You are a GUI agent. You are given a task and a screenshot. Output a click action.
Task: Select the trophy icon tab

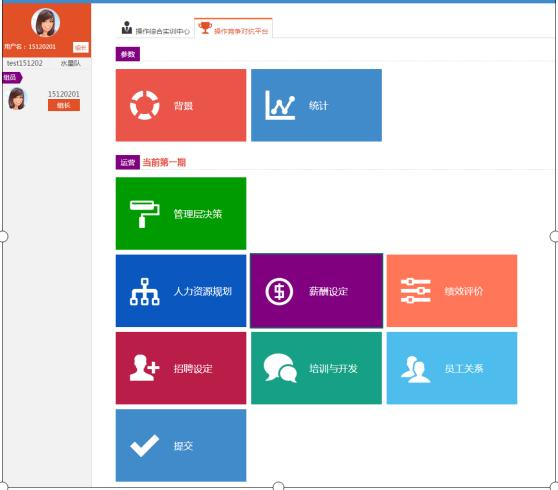coord(233,28)
